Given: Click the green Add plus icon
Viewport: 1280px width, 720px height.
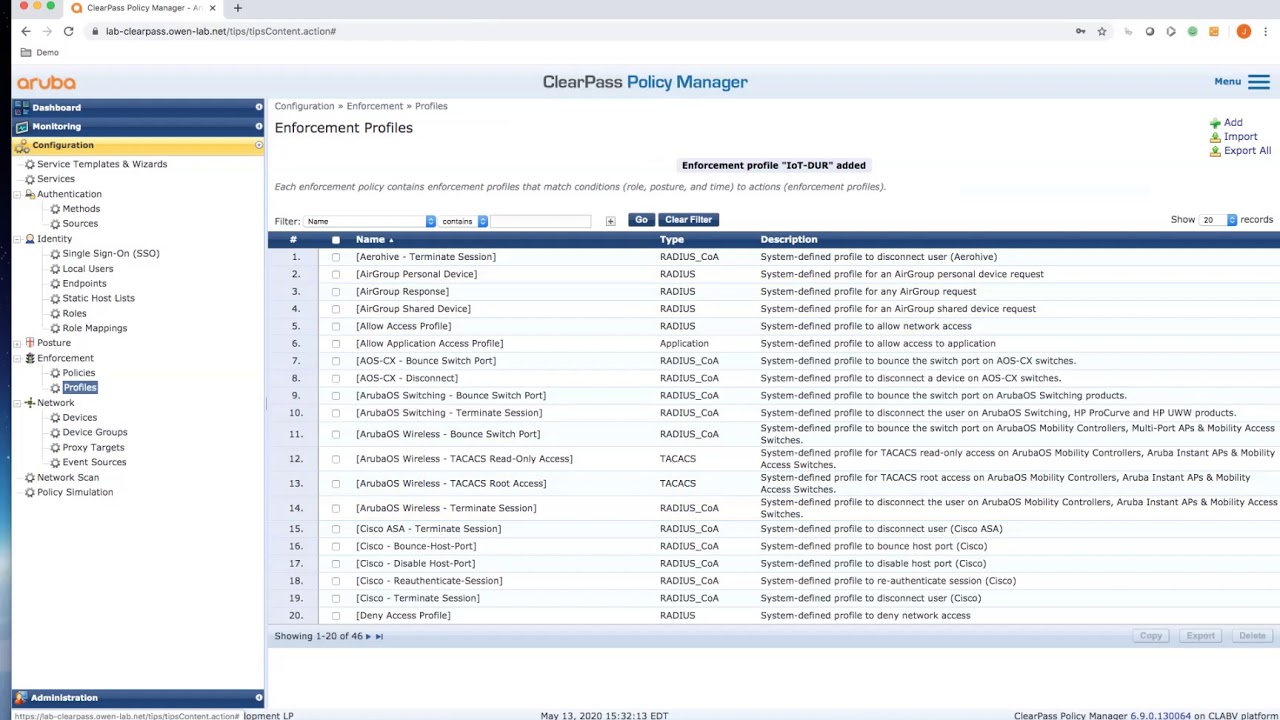Looking at the screenshot, I should (x=1215, y=123).
